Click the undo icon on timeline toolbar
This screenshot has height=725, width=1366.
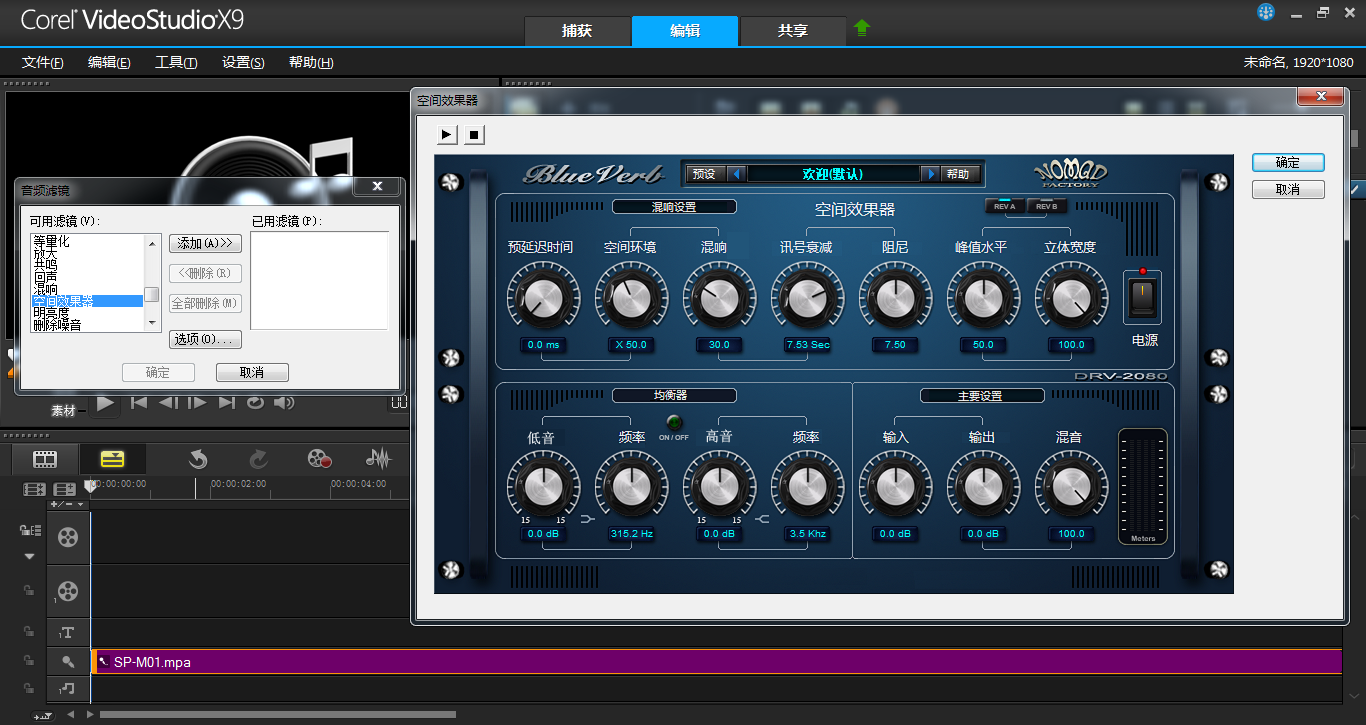click(x=198, y=459)
